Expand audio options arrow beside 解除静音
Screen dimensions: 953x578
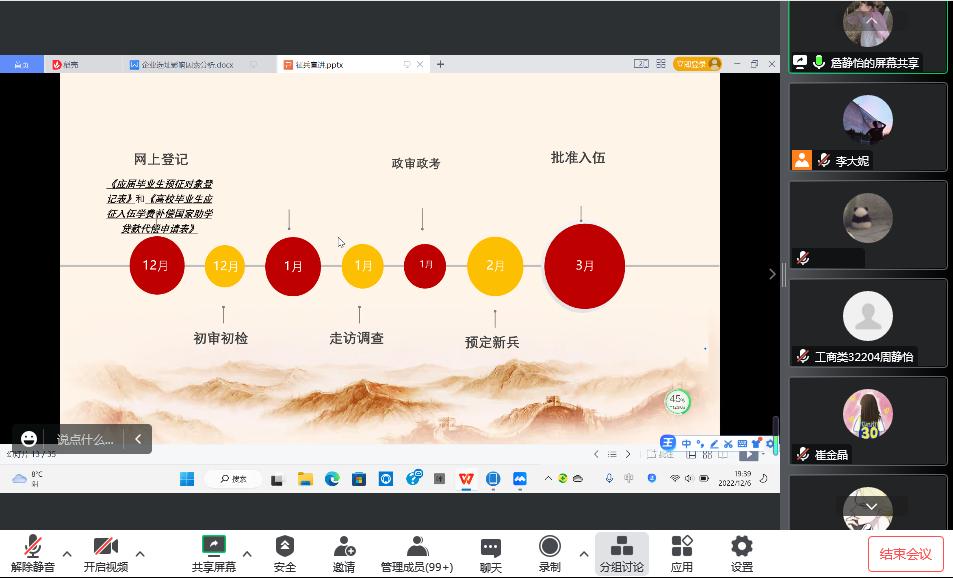(67, 553)
